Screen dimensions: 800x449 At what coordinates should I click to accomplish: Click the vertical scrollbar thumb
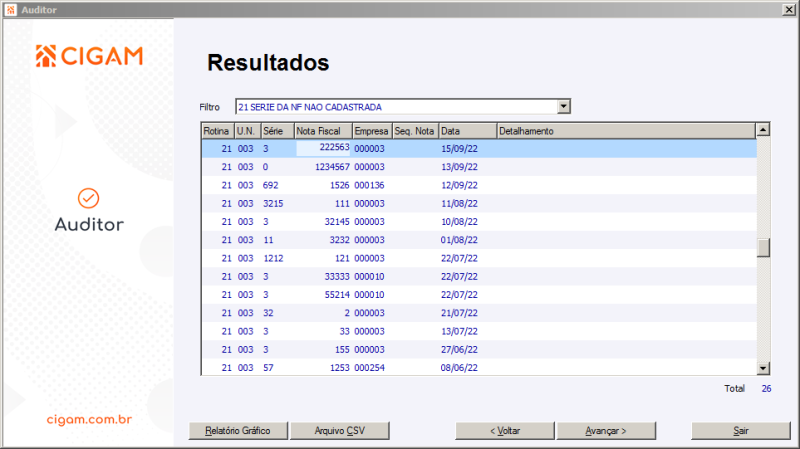(x=763, y=248)
